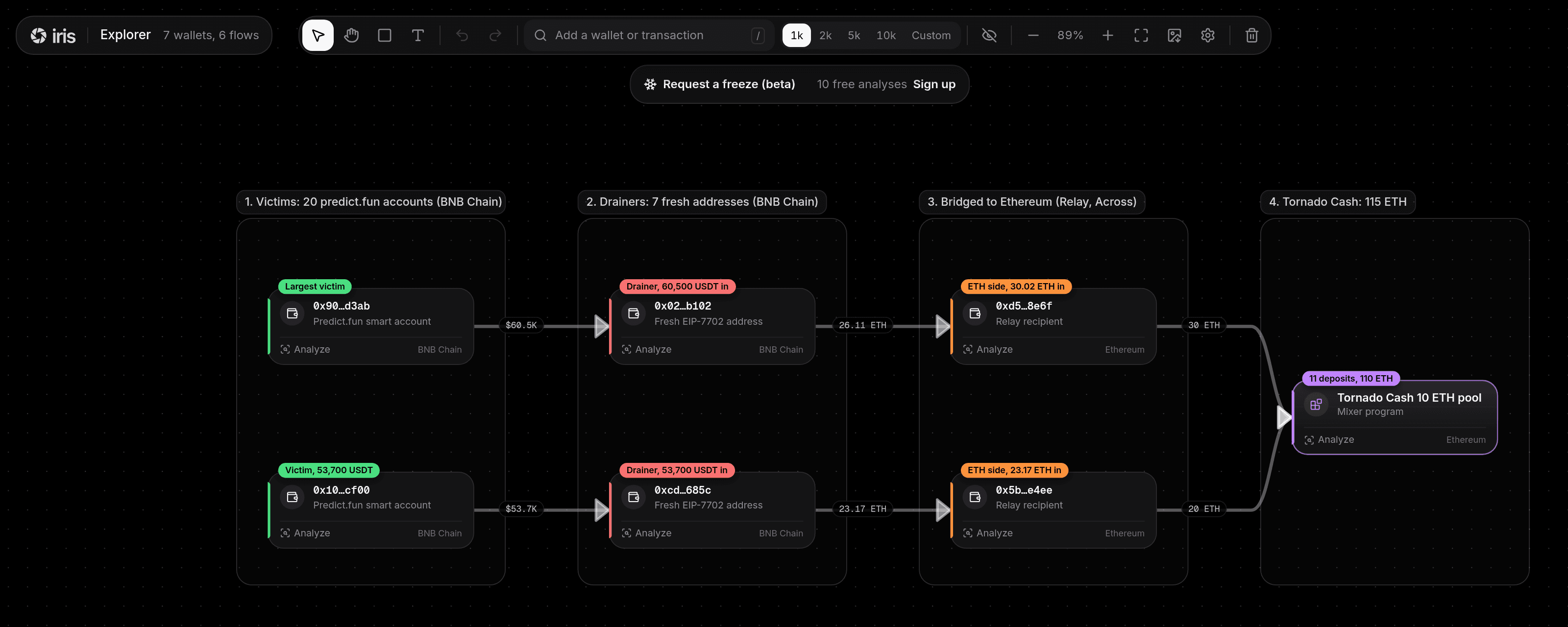This screenshot has width=1568, height=627.
Task: Click the 11 deposits, 110 ETH tag
Action: click(1351, 378)
